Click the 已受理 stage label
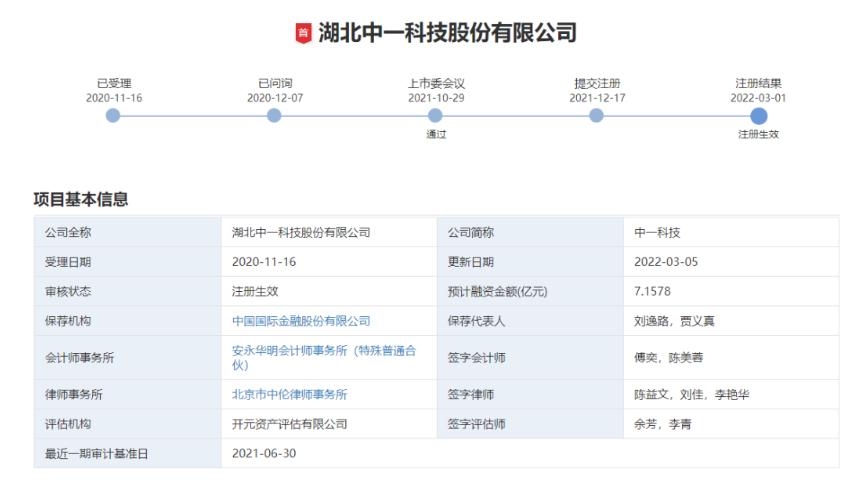This screenshot has height=485, width=867. [114, 84]
